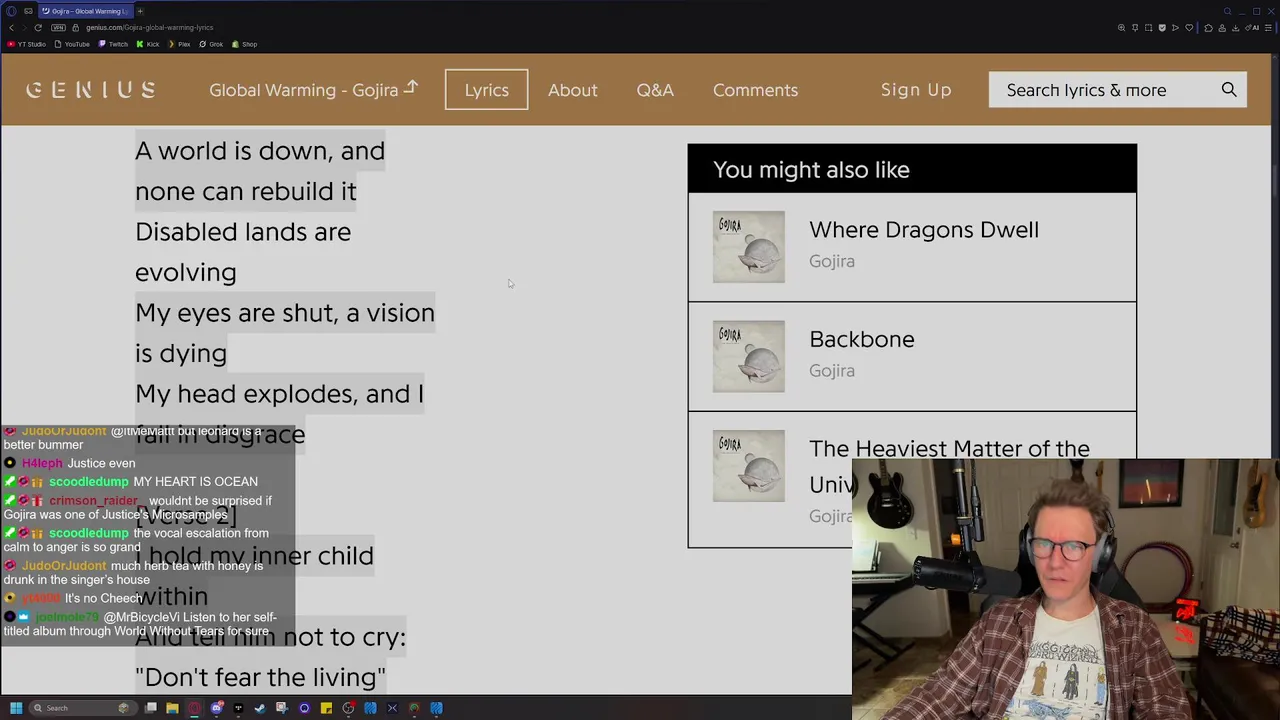Open the extensions cube icon
1280x720 pixels.
[x=1208, y=28]
